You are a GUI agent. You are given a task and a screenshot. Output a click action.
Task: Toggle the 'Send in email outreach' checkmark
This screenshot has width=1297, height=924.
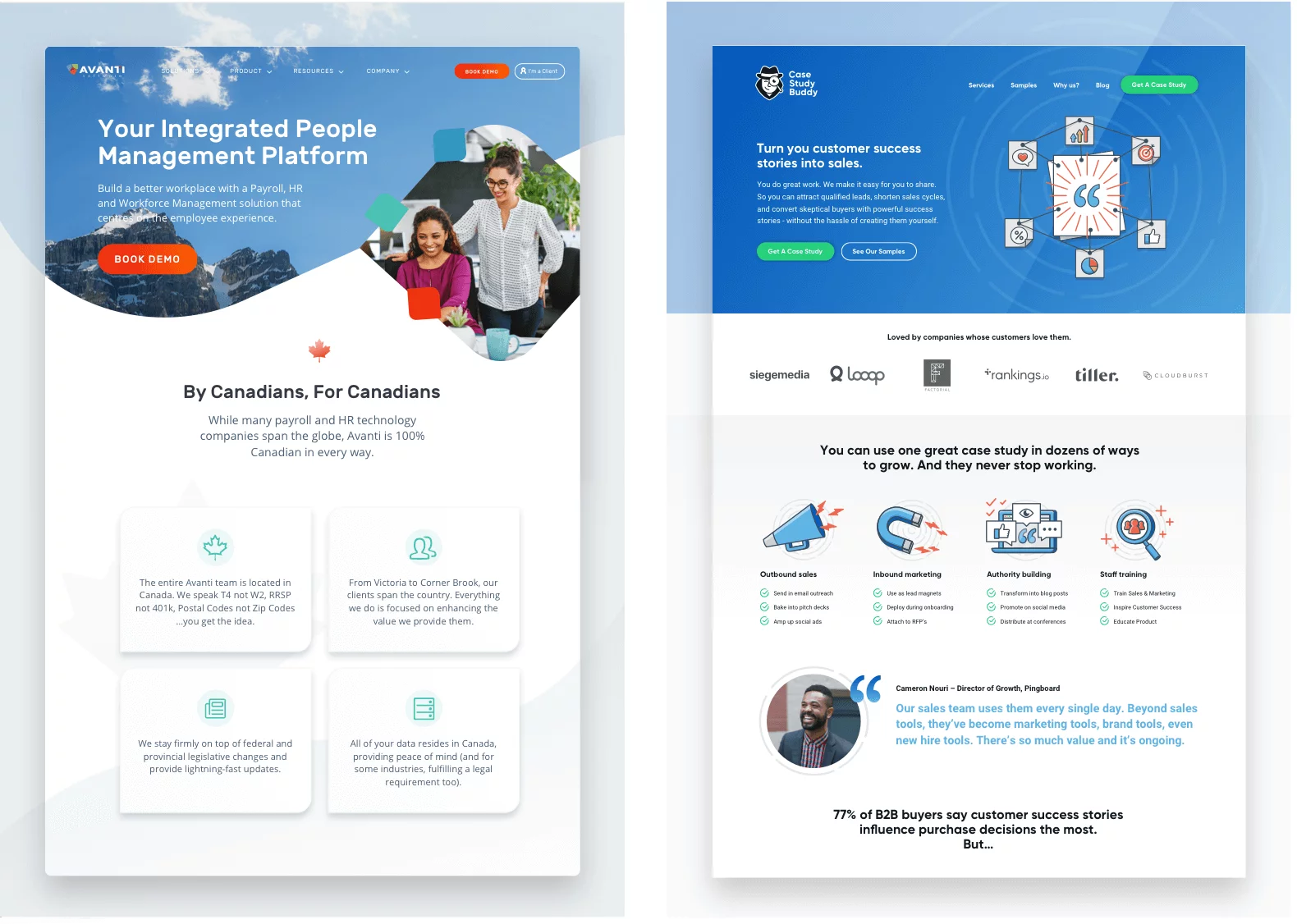[x=764, y=593]
